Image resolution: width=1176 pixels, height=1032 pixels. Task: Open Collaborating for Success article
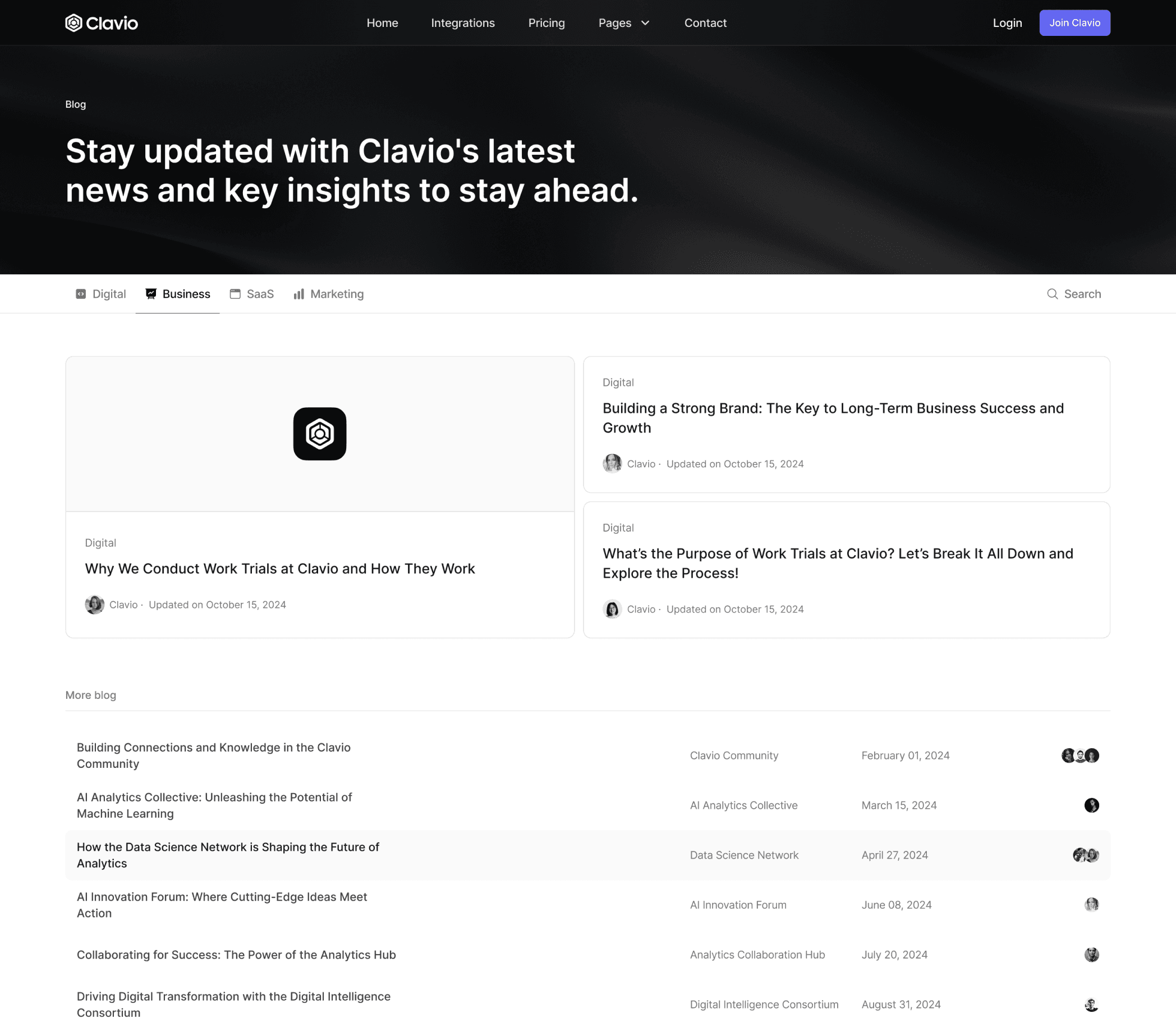tap(236, 955)
